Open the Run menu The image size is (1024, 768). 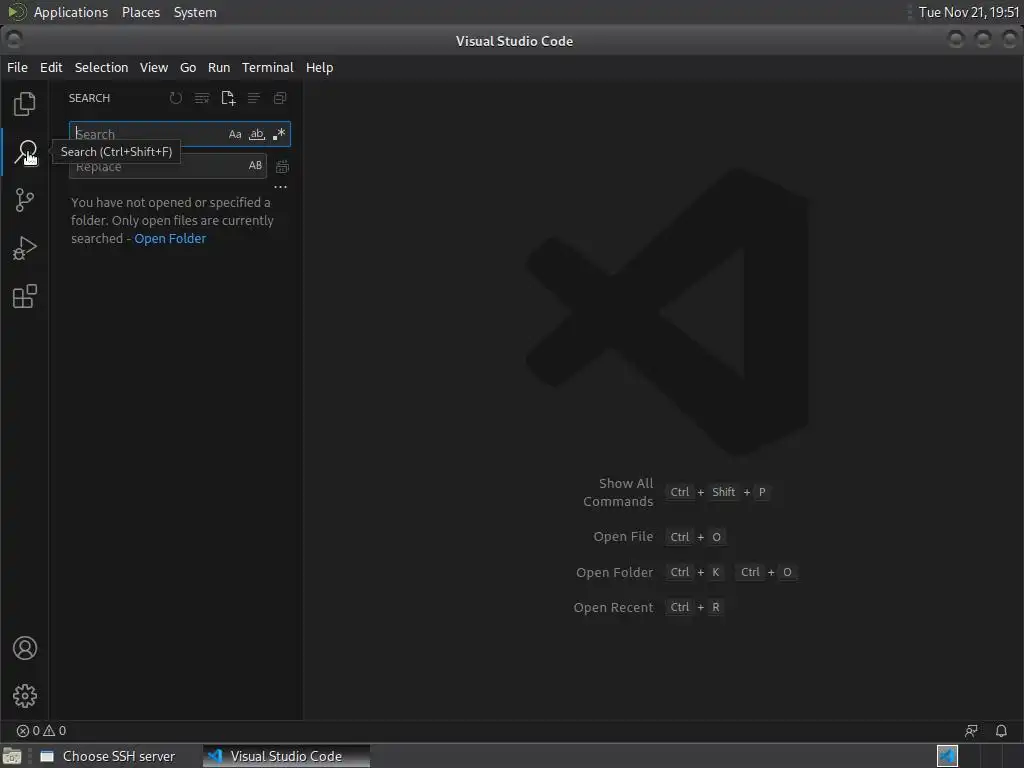(219, 67)
